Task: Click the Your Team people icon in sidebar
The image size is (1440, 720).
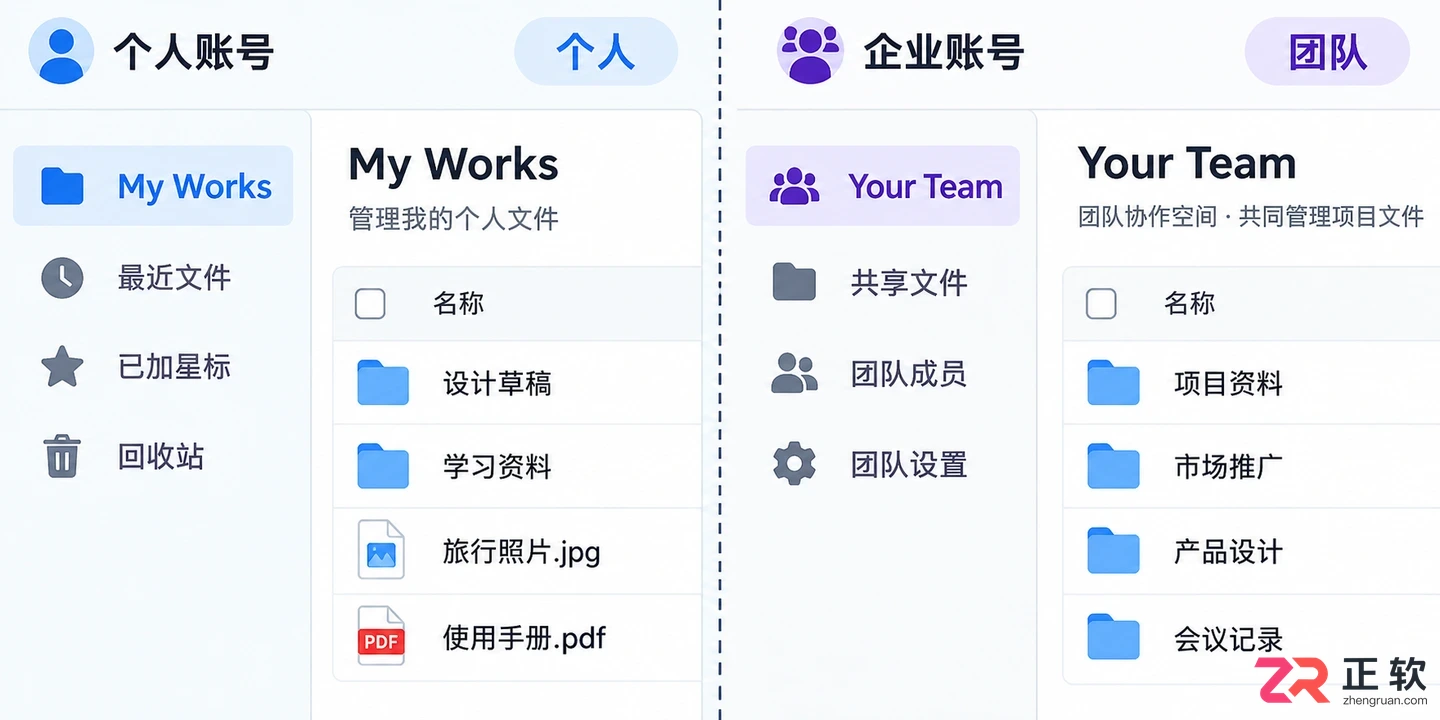Action: coord(794,186)
